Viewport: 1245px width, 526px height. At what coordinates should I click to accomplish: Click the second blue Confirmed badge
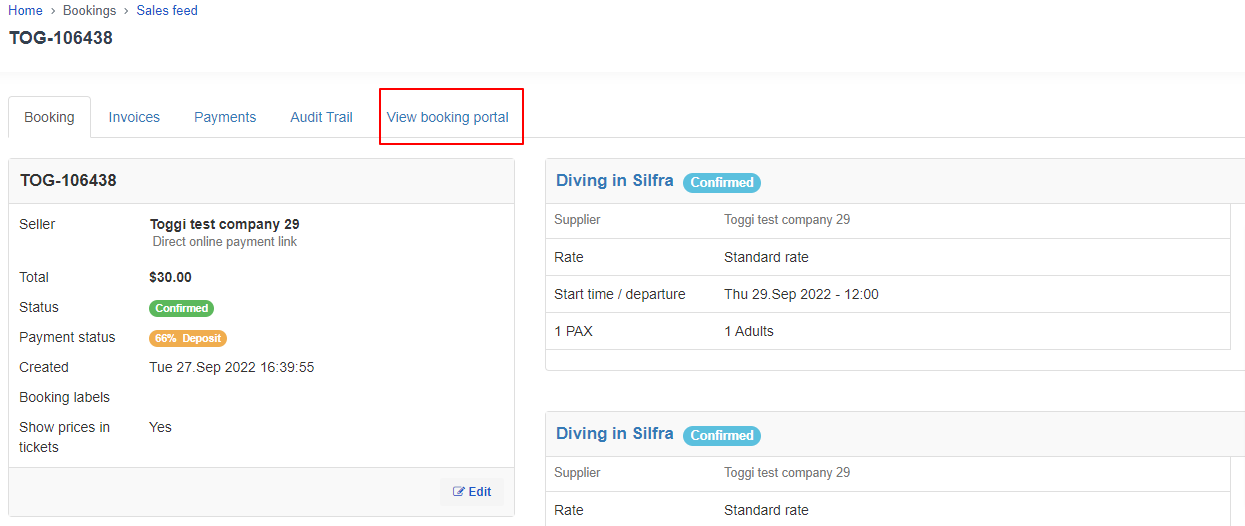(x=722, y=435)
